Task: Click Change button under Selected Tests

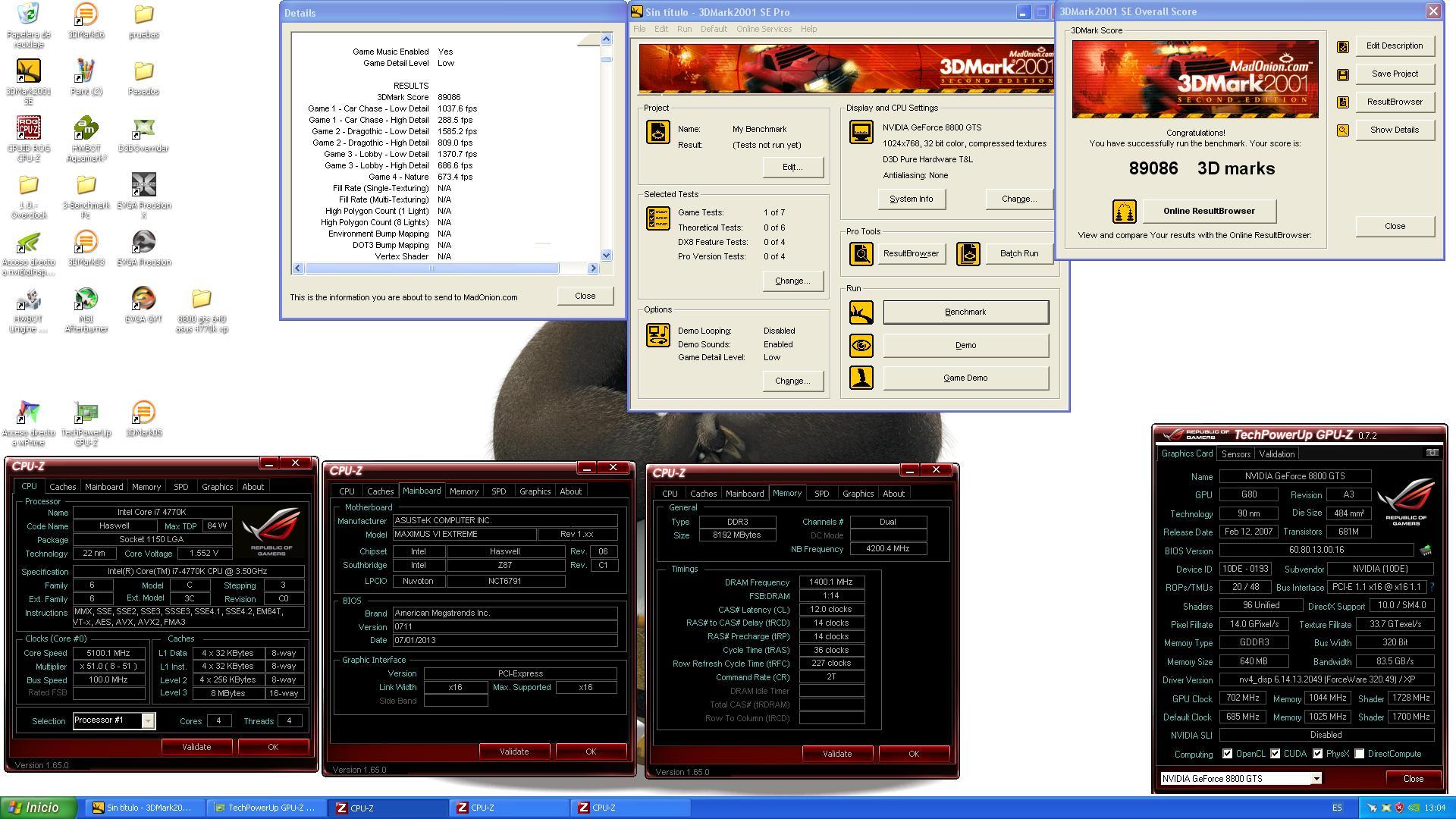Action: click(792, 281)
